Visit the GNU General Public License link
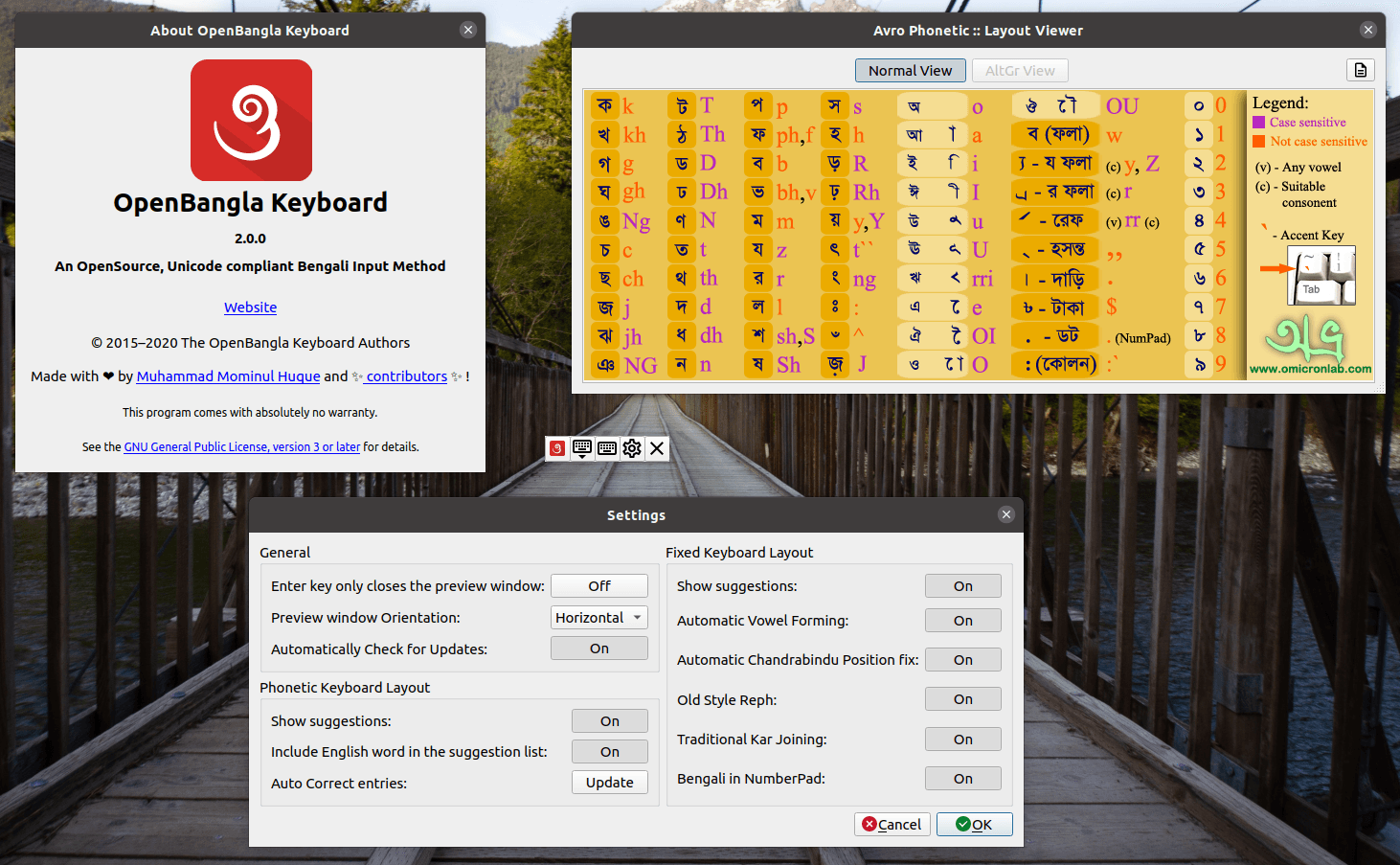This screenshot has height=865, width=1400. pyautogui.click(x=241, y=446)
